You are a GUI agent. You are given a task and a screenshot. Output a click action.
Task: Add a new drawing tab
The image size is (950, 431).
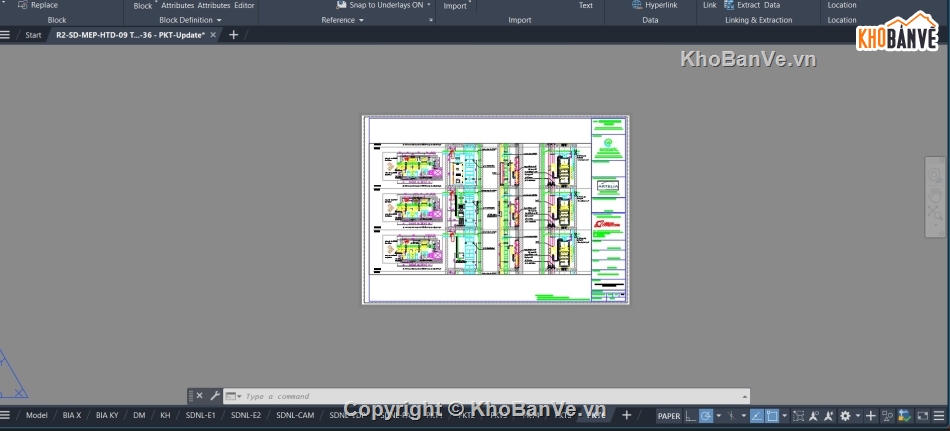pyautogui.click(x=233, y=35)
